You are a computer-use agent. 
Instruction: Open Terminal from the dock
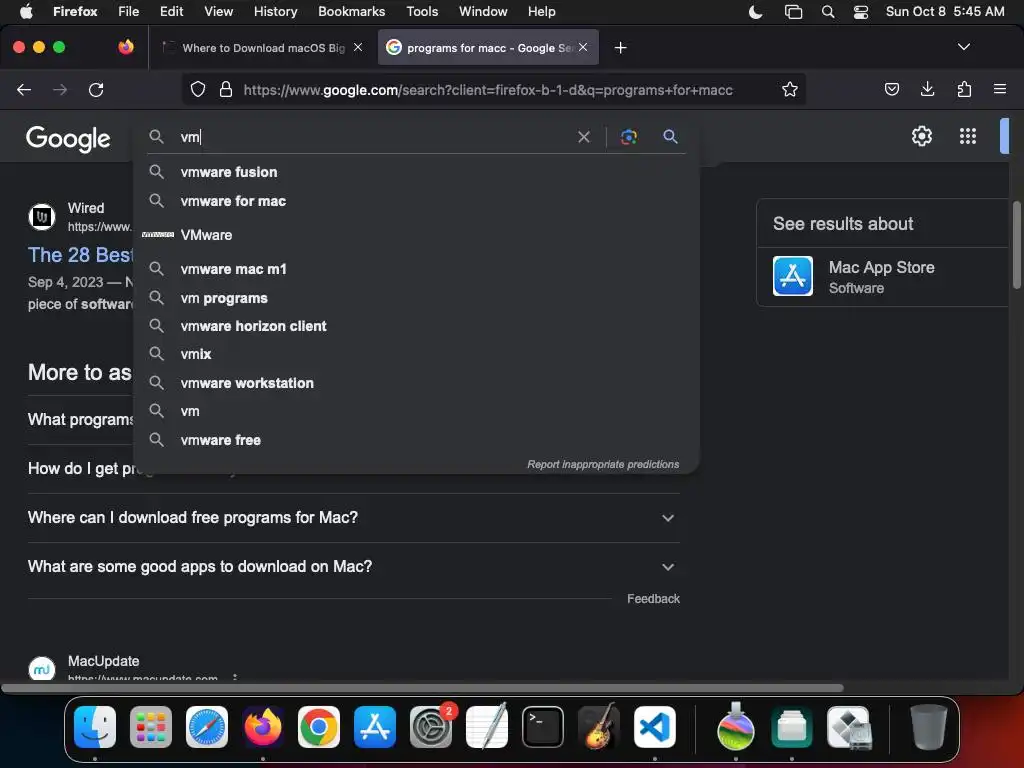543,727
